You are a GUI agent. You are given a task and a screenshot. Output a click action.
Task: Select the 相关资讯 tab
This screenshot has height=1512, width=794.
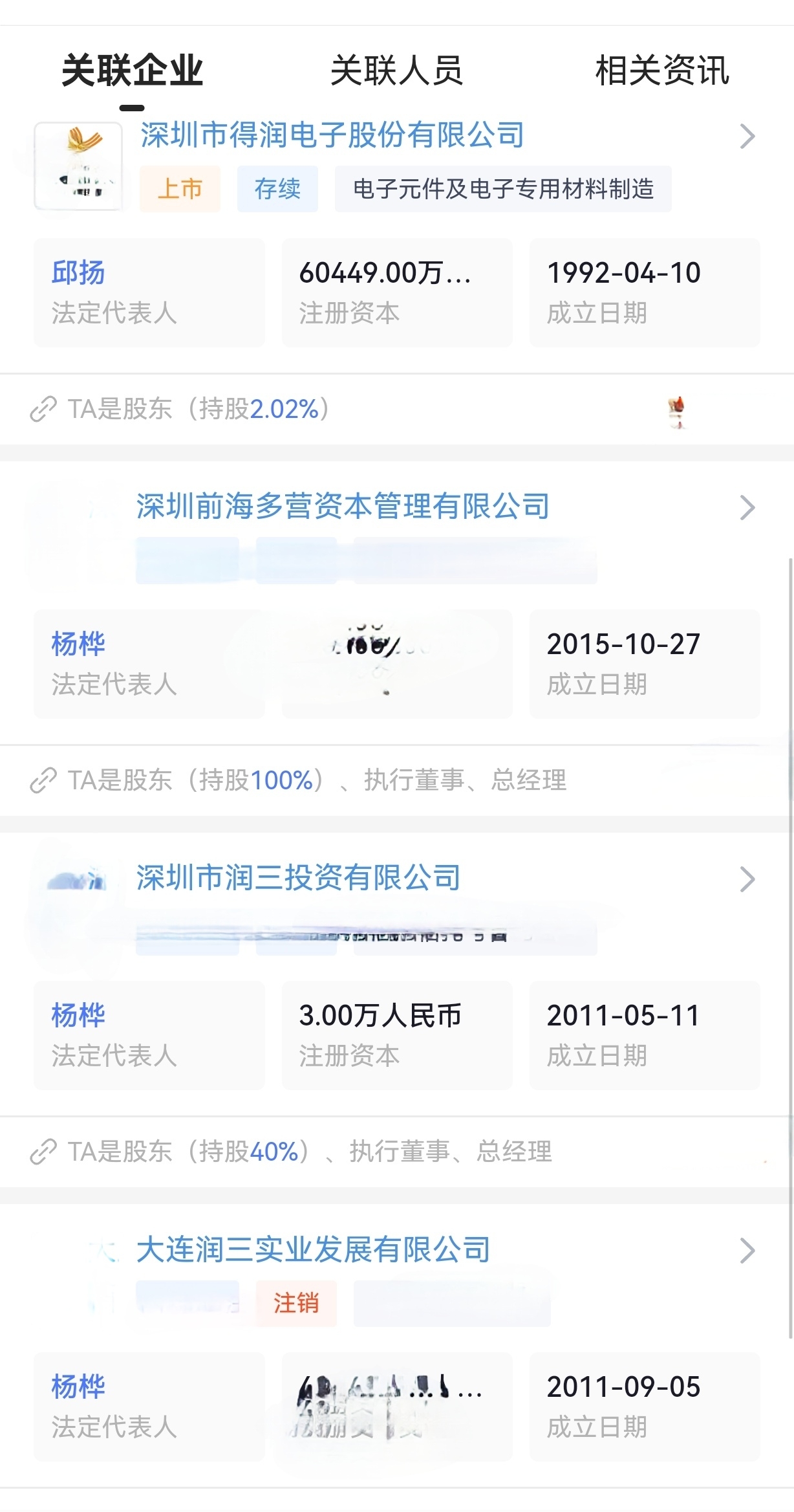662,71
